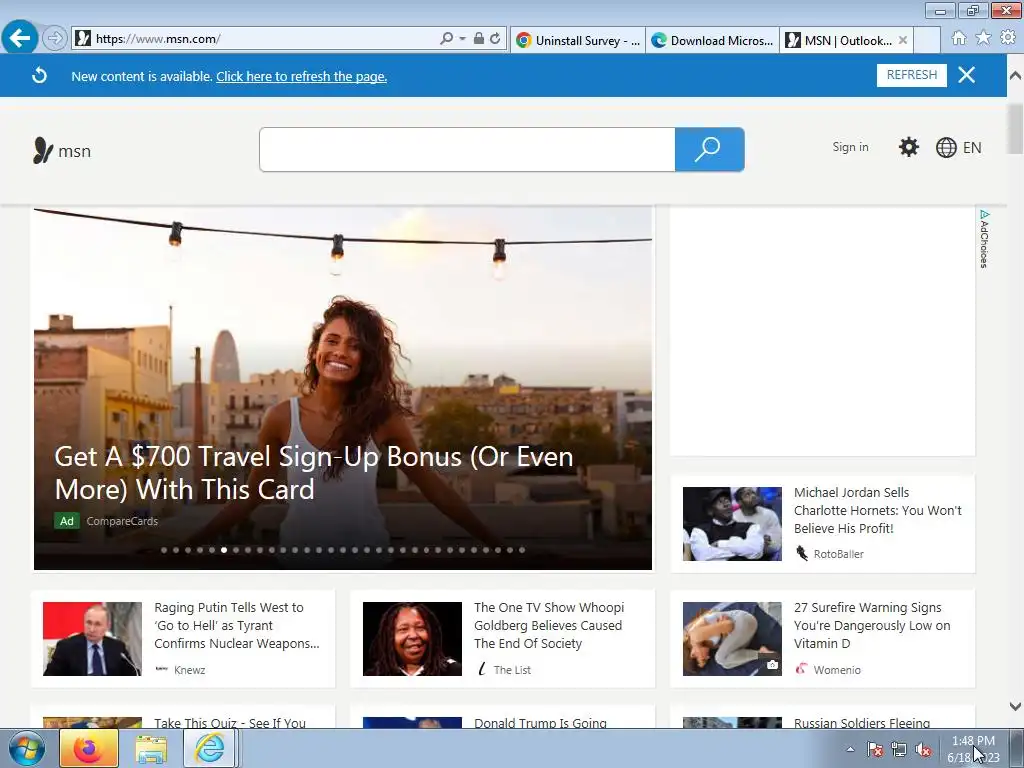Click the address bar search magnifier icon

[447, 39]
